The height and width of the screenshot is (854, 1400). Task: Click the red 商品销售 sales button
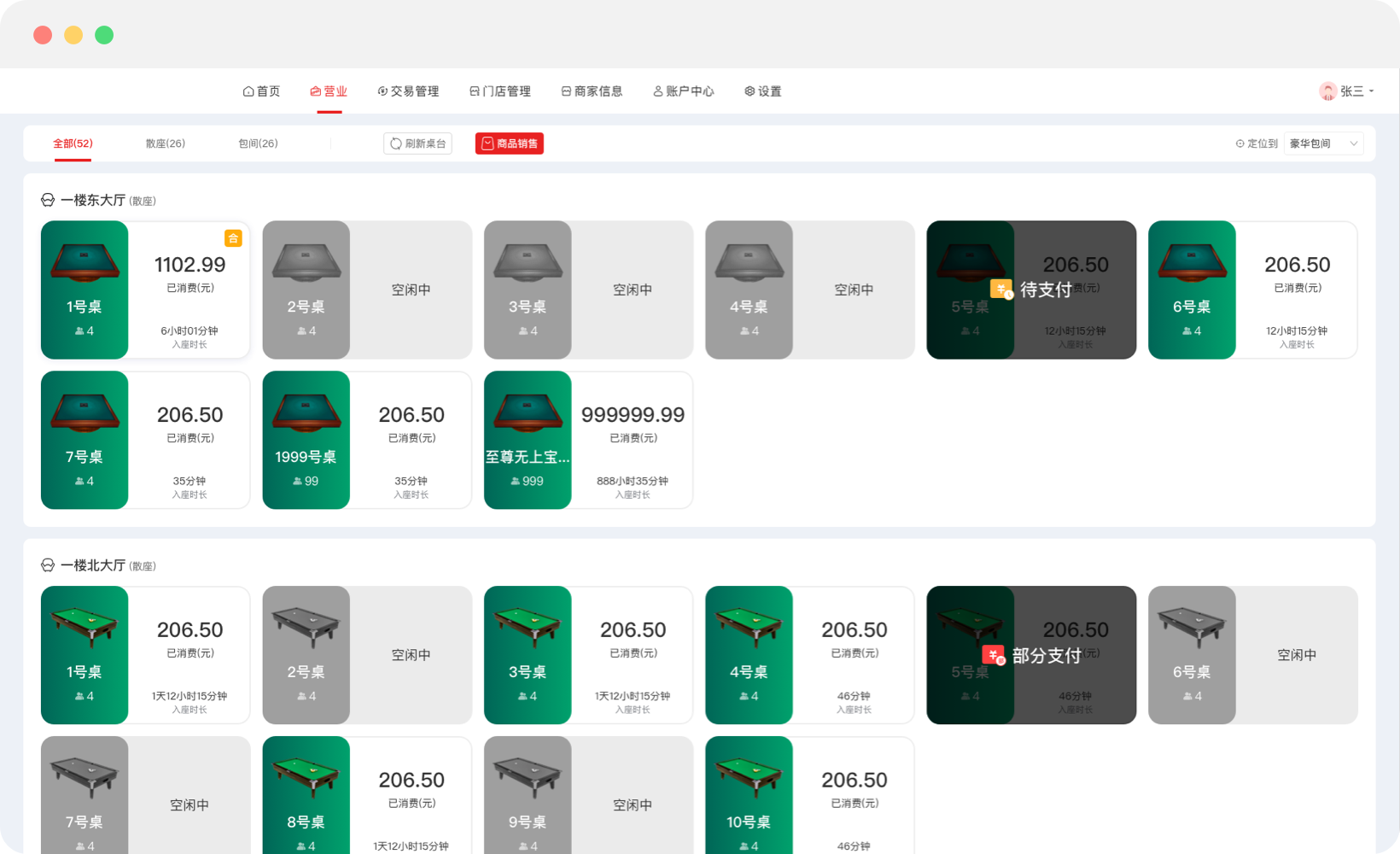(x=509, y=143)
